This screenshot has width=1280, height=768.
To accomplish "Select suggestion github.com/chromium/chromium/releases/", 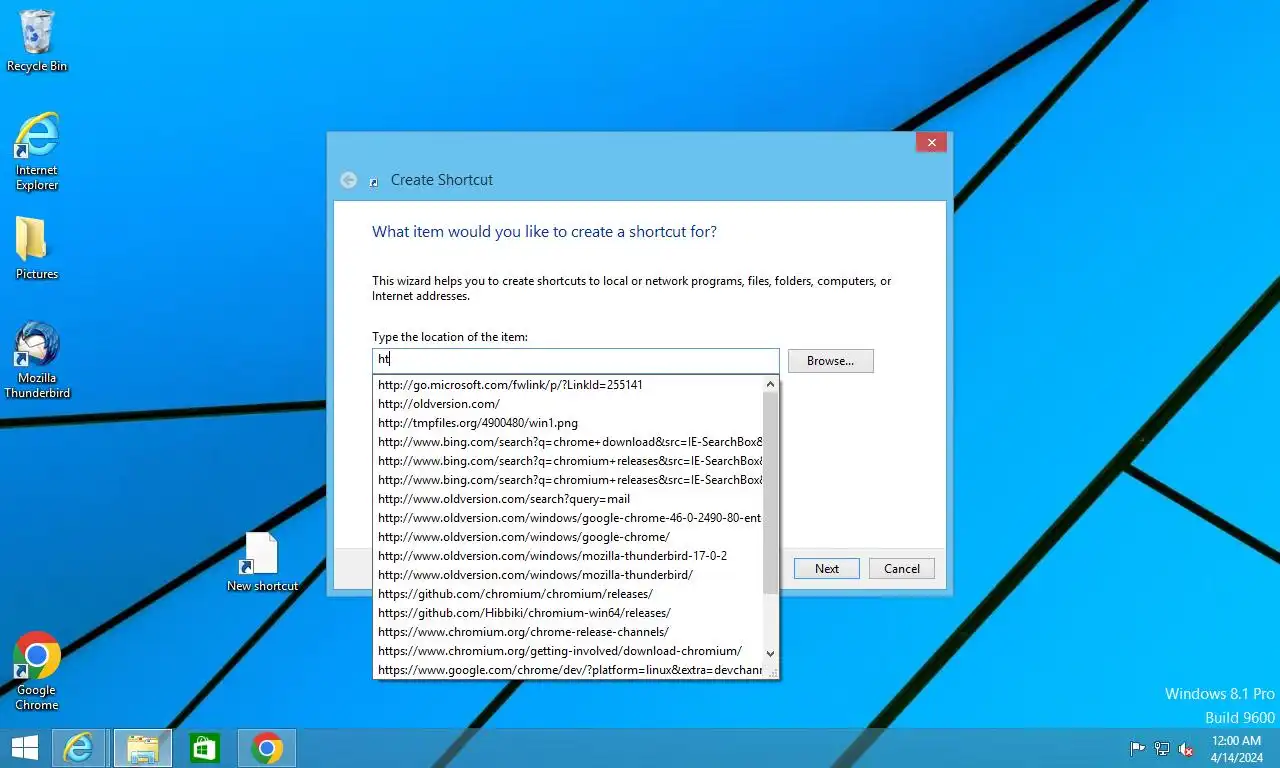I will tap(568, 594).
